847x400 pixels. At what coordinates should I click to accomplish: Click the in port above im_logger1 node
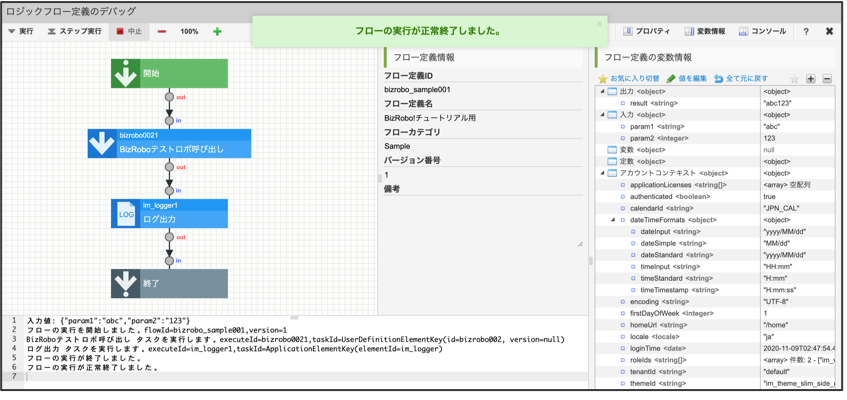(x=169, y=190)
